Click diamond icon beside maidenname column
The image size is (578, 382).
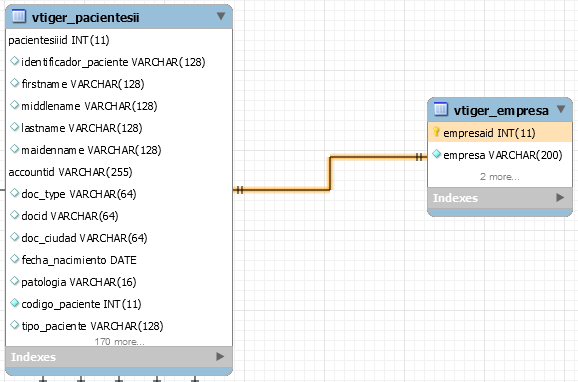point(14,149)
